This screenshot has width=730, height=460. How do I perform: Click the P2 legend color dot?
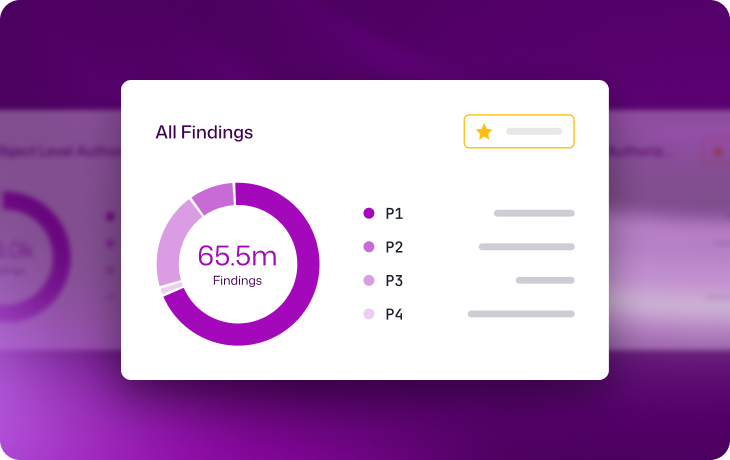pos(368,247)
